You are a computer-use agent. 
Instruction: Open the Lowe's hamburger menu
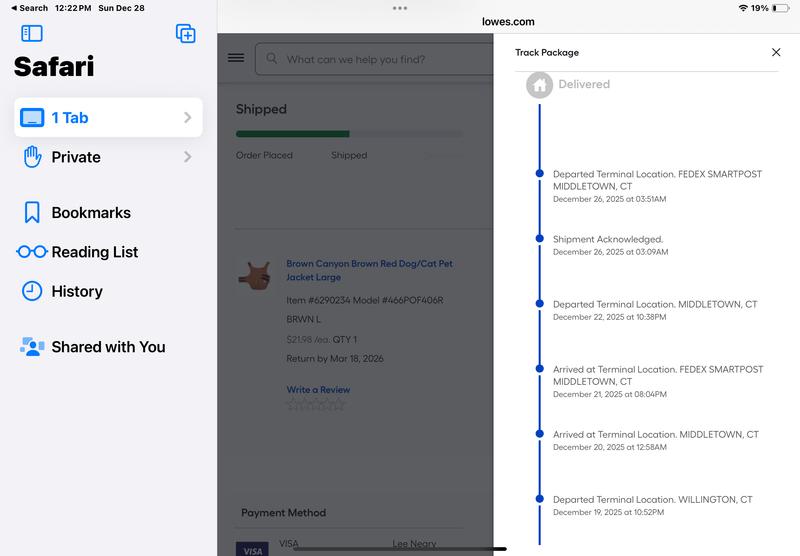(236, 58)
